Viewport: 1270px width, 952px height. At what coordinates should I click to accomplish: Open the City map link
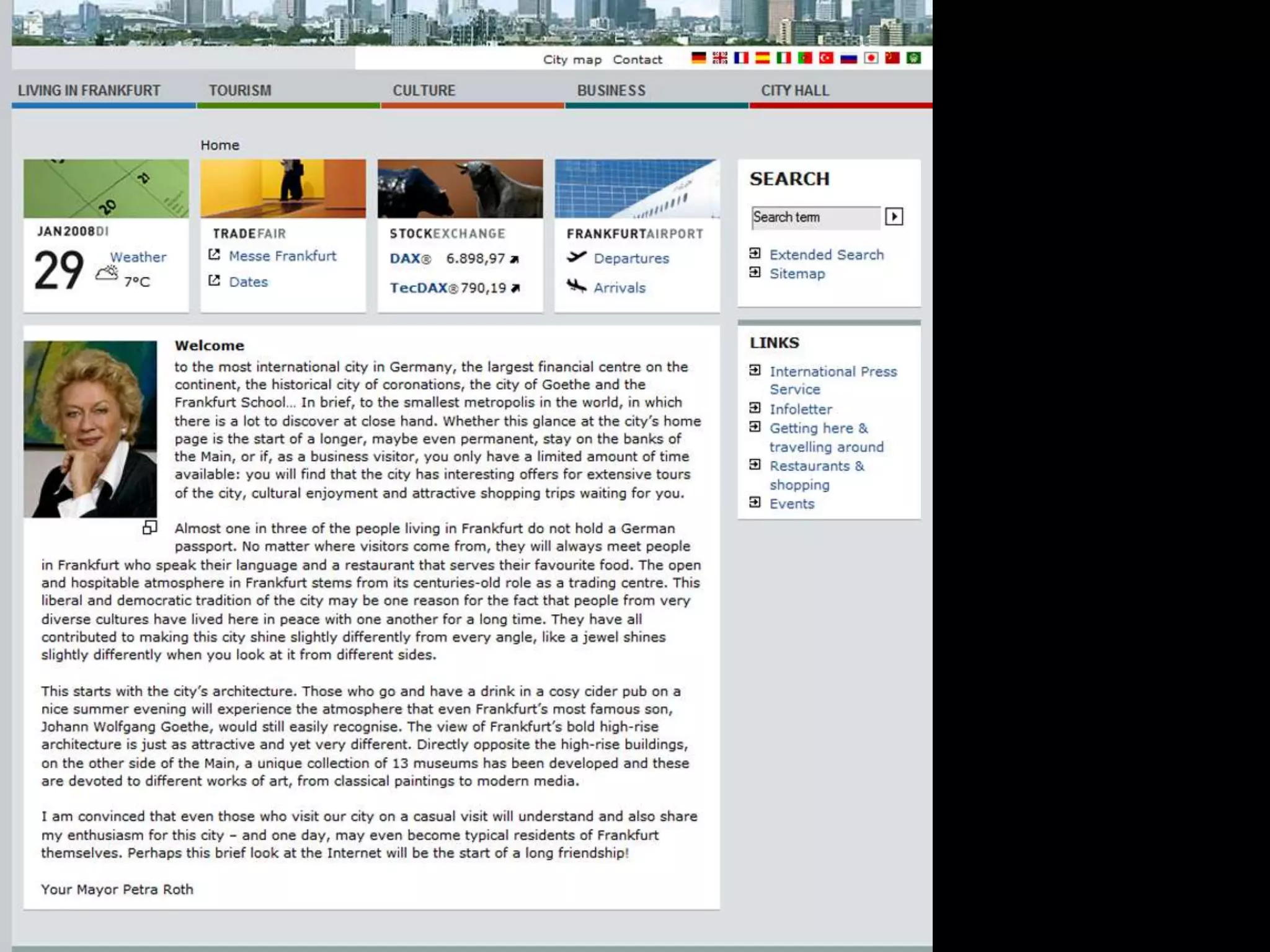tap(572, 59)
